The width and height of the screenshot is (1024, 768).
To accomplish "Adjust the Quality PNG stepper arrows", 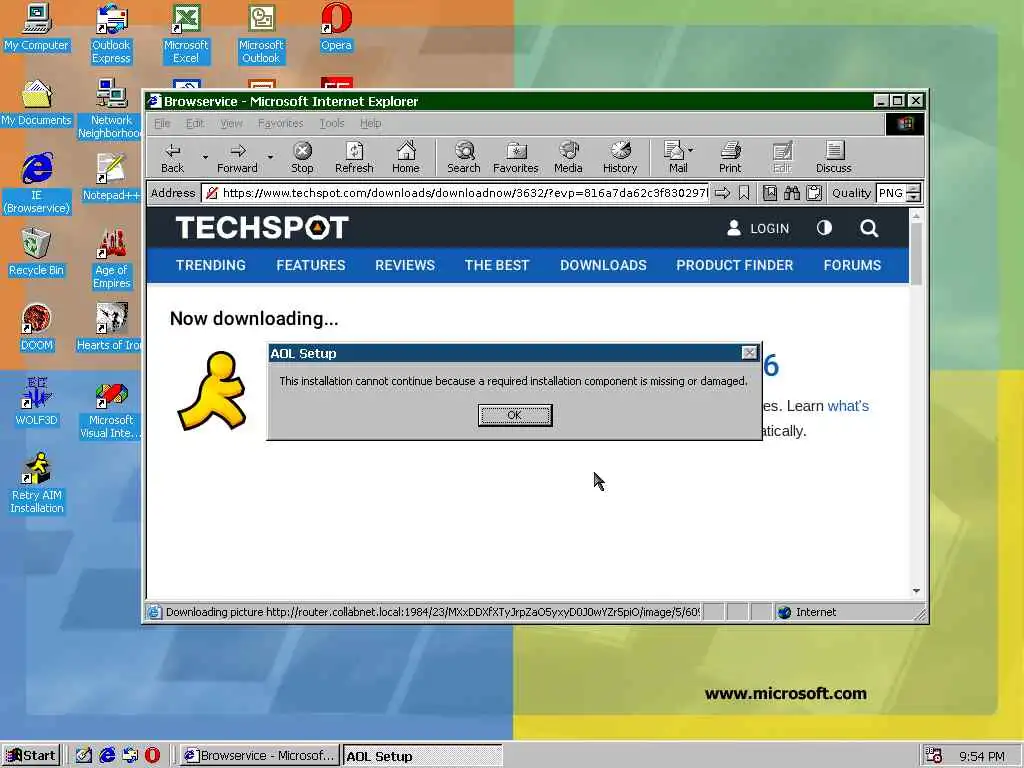I will 914,193.
